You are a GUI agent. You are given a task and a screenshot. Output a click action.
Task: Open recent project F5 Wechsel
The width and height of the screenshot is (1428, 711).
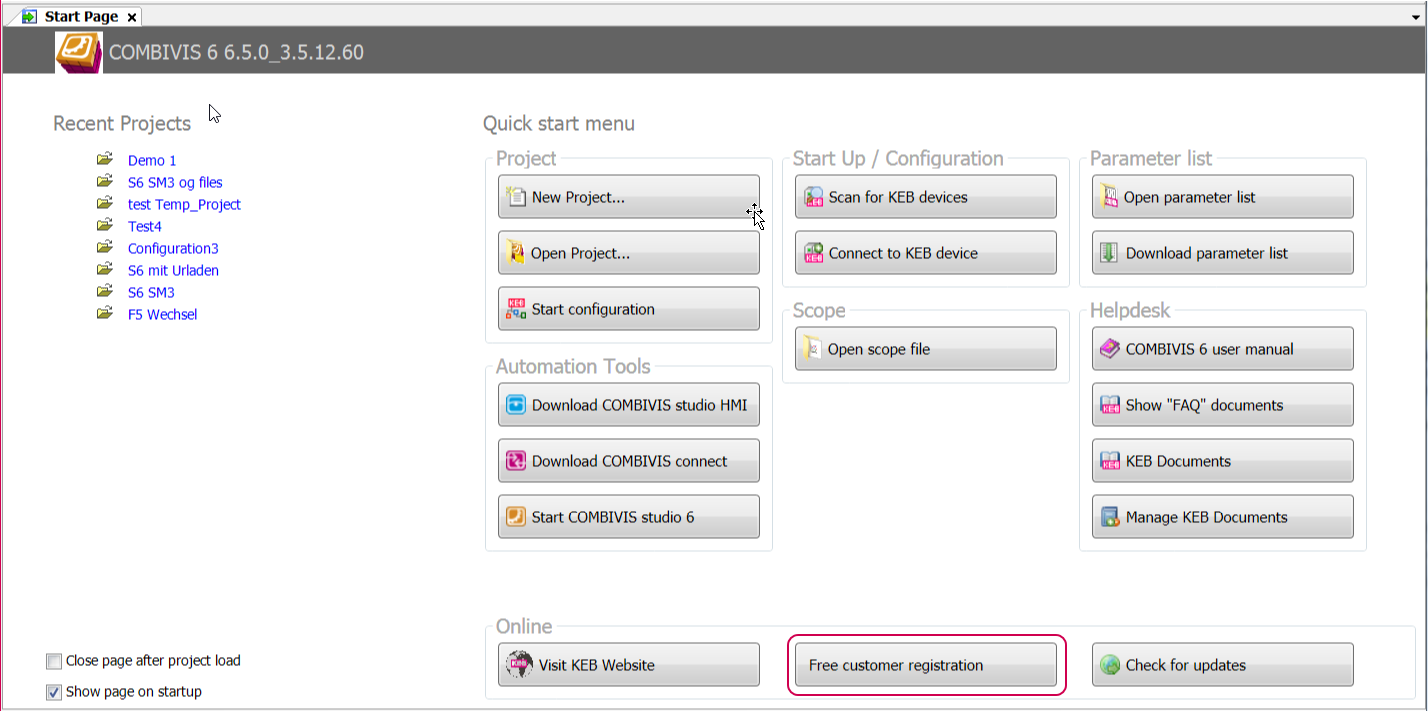tap(162, 315)
